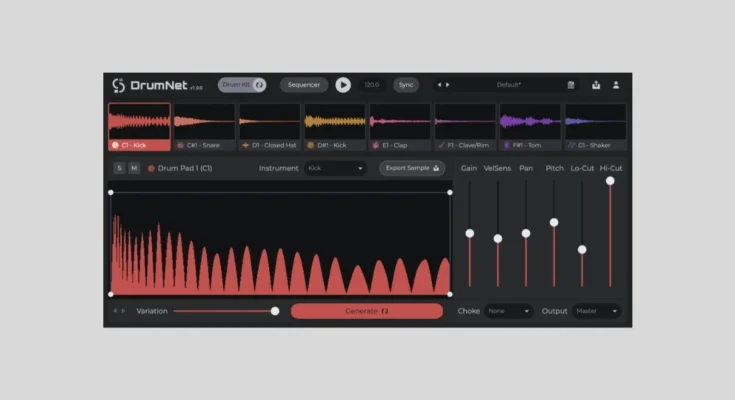Expand the Choke dropdown
735x400 pixels.
[509, 311]
